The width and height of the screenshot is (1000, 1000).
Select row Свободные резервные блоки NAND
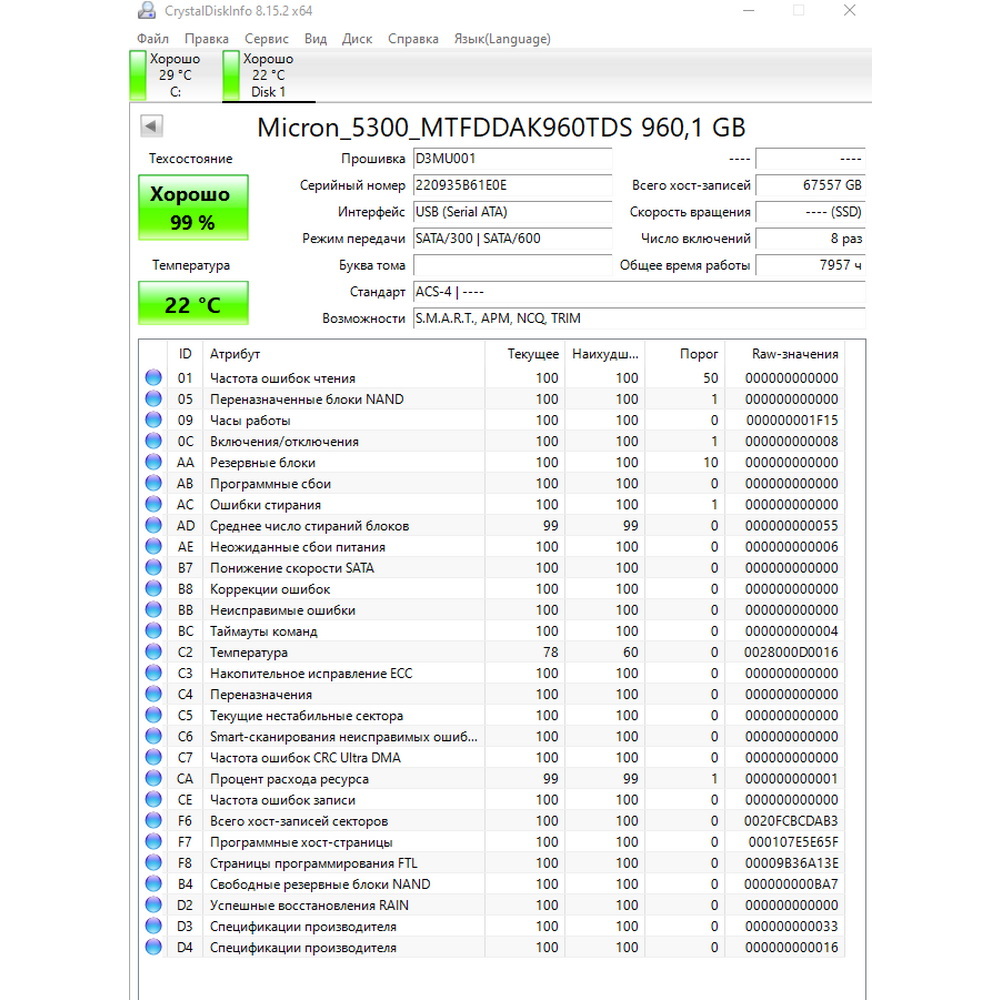click(492, 884)
